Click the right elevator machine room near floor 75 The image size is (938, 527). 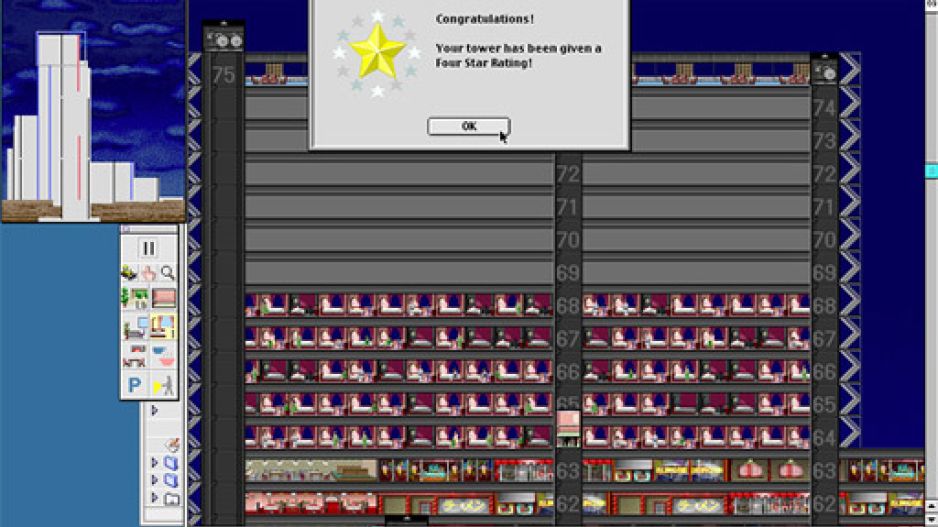(825, 71)
